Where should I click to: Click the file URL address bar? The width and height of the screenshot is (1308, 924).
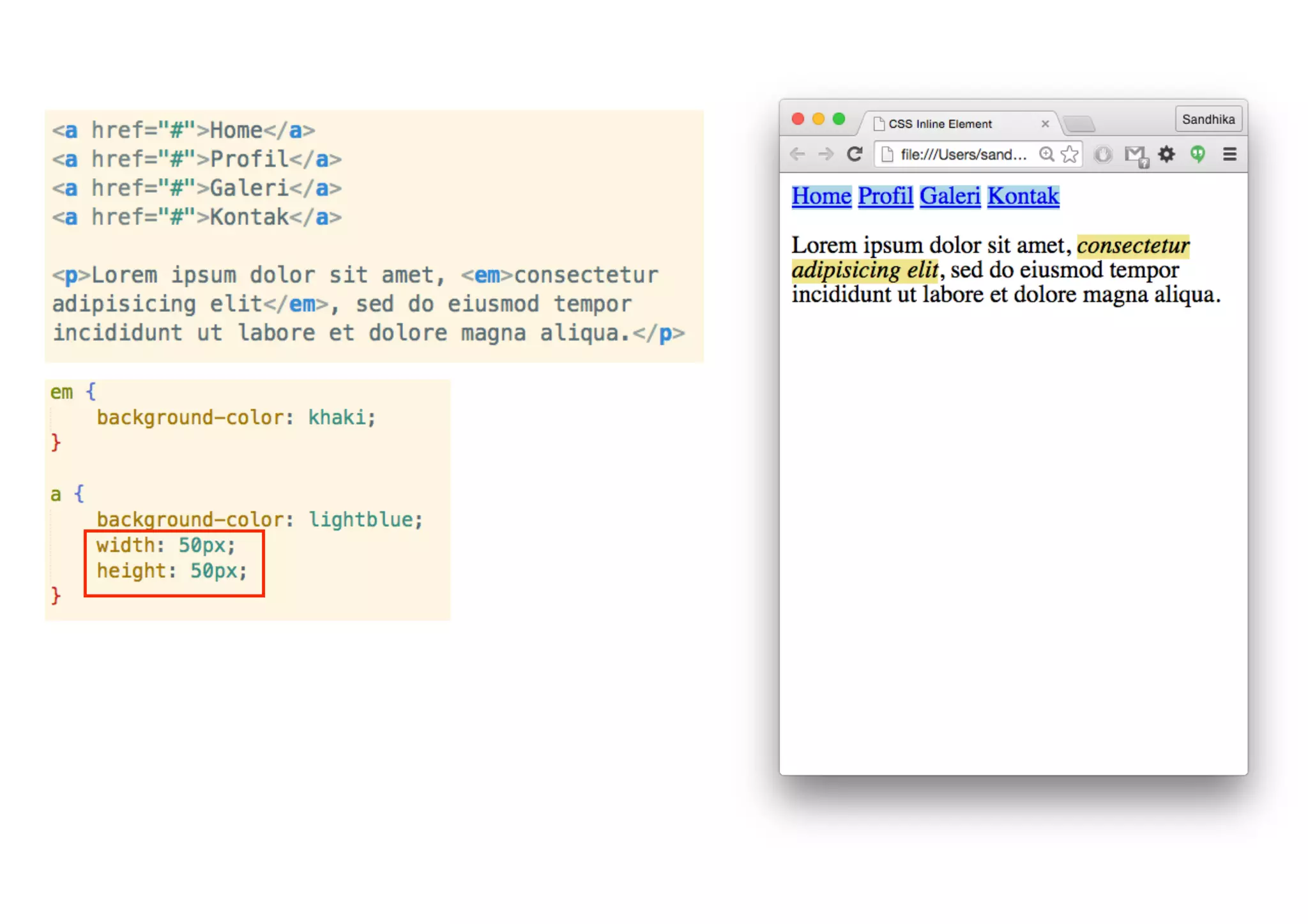[x=963, y=155]
